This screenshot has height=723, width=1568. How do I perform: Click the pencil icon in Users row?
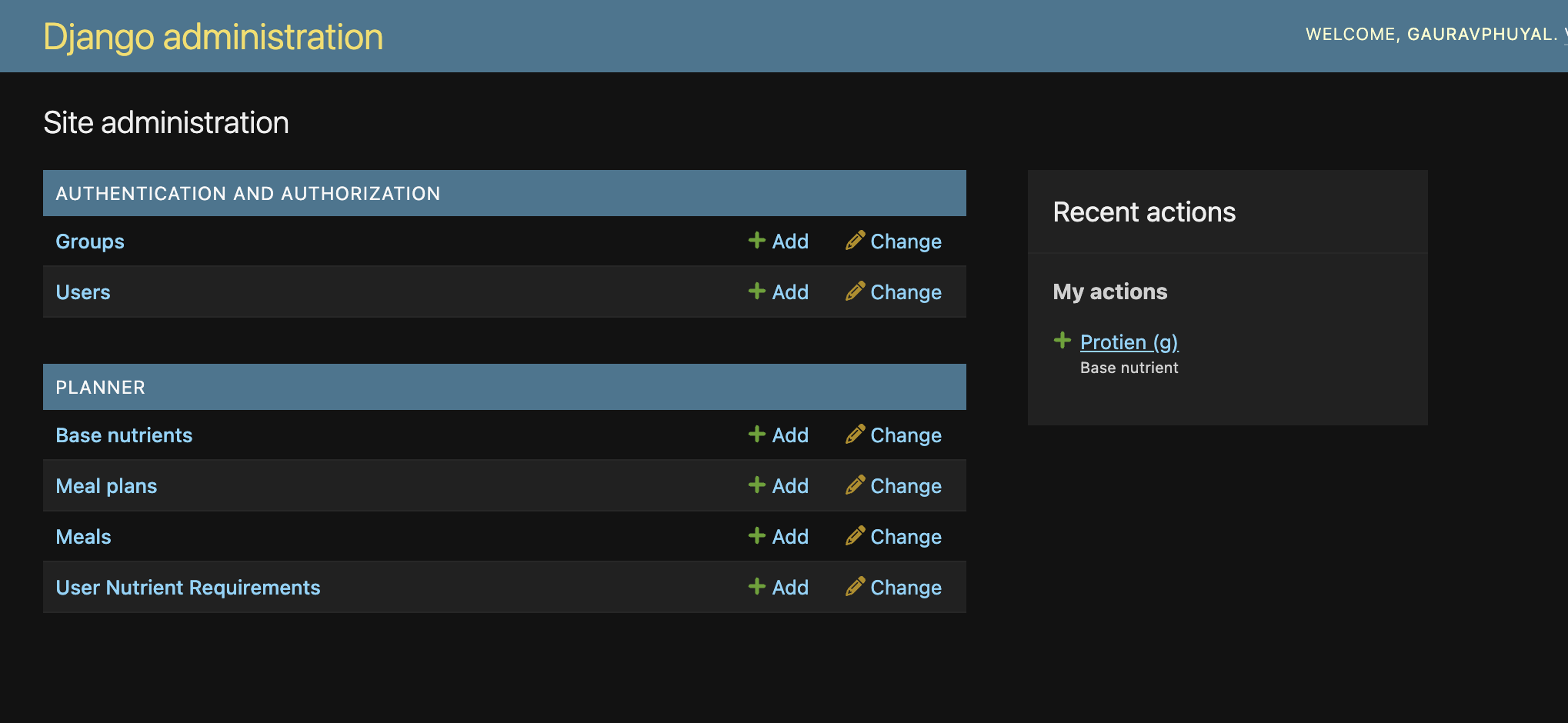pyautogui.click(x=855, y=292)
